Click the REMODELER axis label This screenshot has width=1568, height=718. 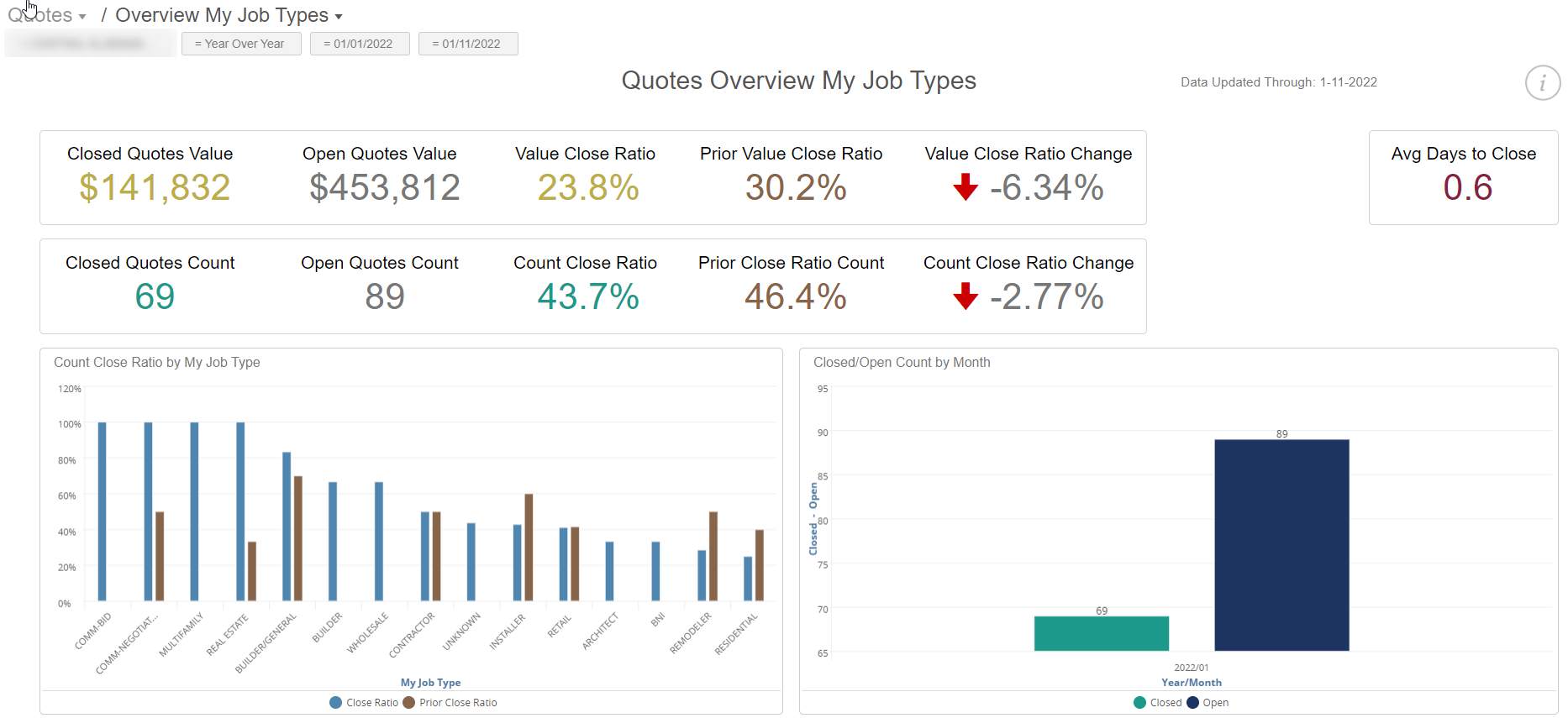(x=691, y=633)
